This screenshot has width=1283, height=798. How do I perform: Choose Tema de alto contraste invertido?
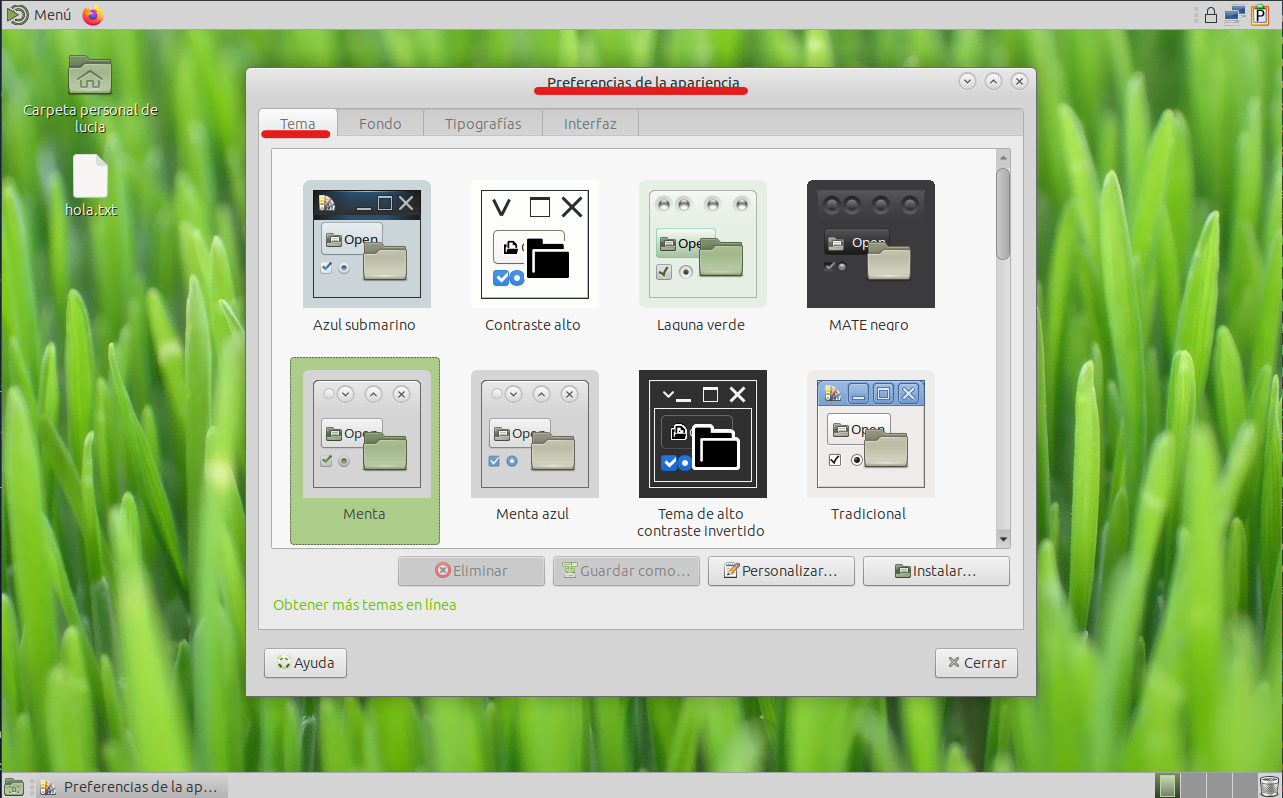point(702,434)
